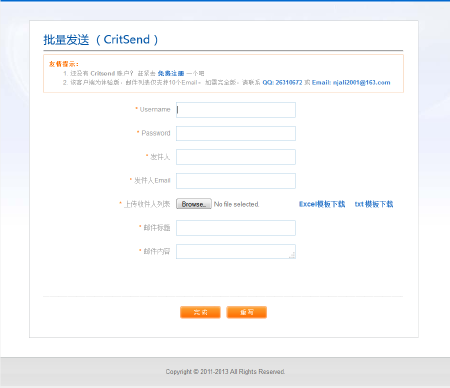Focus the Username input field

pyautogui.click(x=236, y=110)
